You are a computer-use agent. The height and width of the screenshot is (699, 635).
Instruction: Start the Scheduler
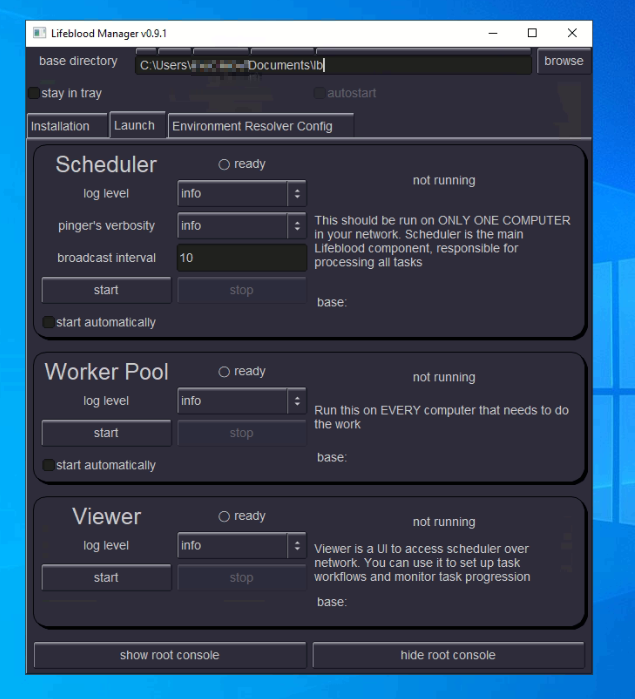click(x=106, y=290)
